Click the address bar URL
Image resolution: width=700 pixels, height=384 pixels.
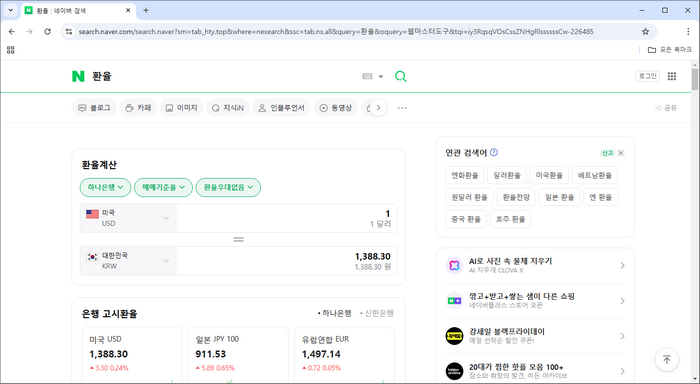pyautogui.click(x=336, y=32)
